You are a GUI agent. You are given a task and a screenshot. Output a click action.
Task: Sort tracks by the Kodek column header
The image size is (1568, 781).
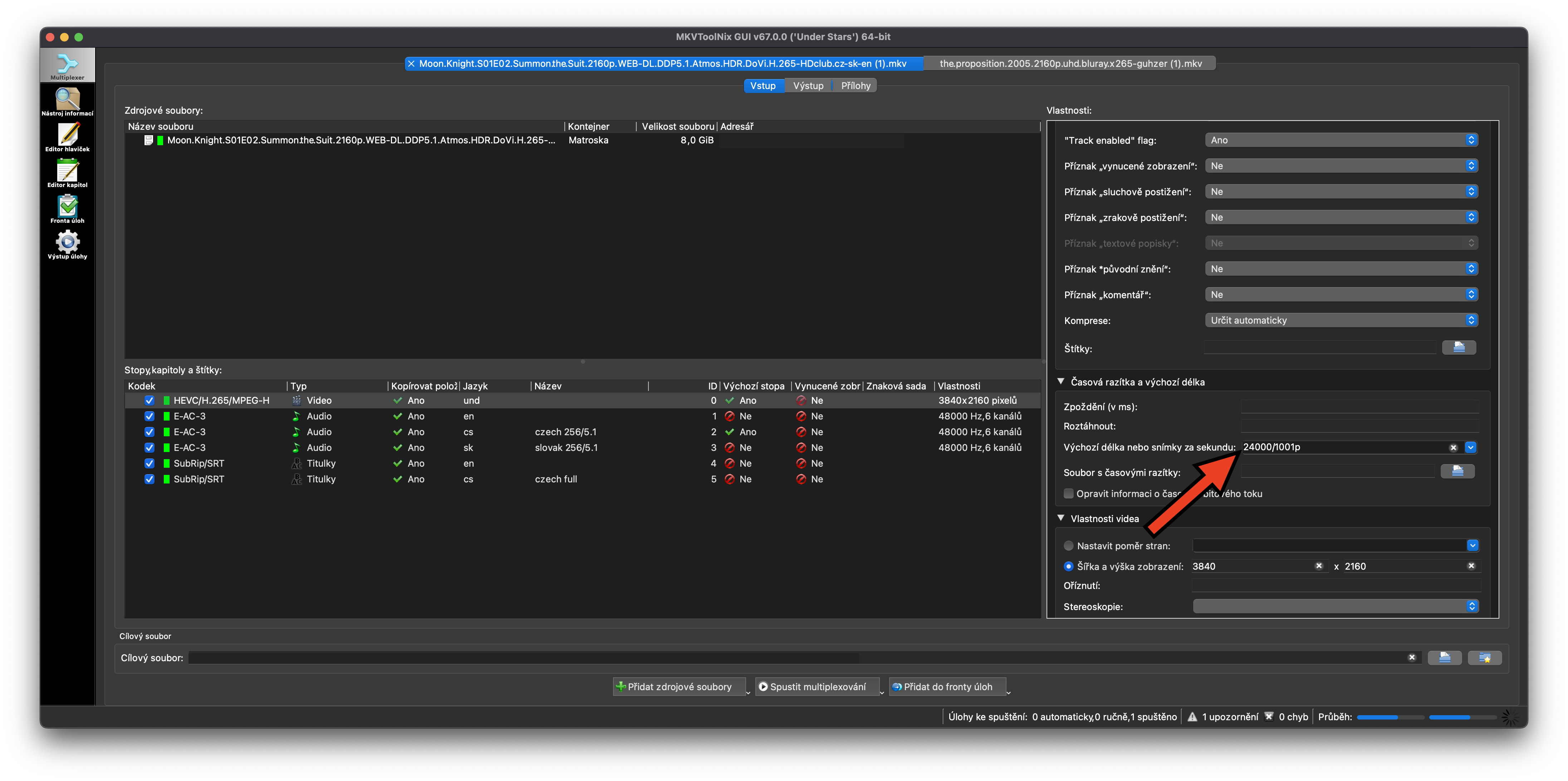(x=206, y=386)
